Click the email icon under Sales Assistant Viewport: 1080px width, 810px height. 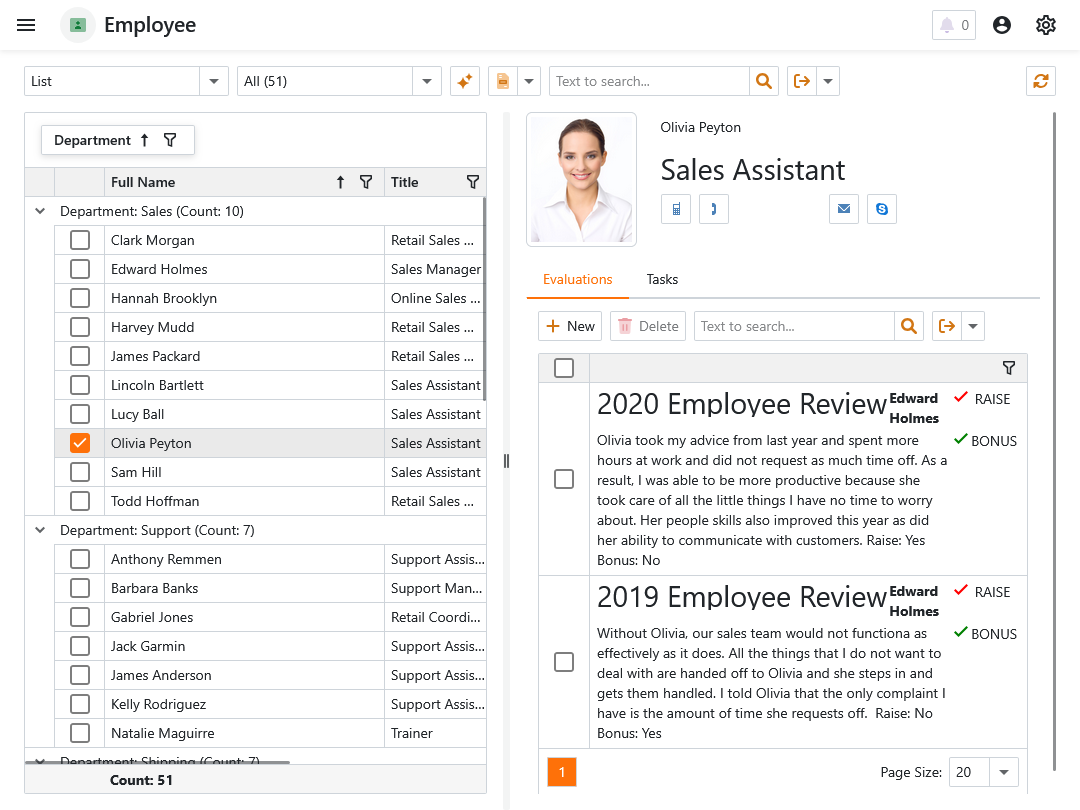(844, 209)
